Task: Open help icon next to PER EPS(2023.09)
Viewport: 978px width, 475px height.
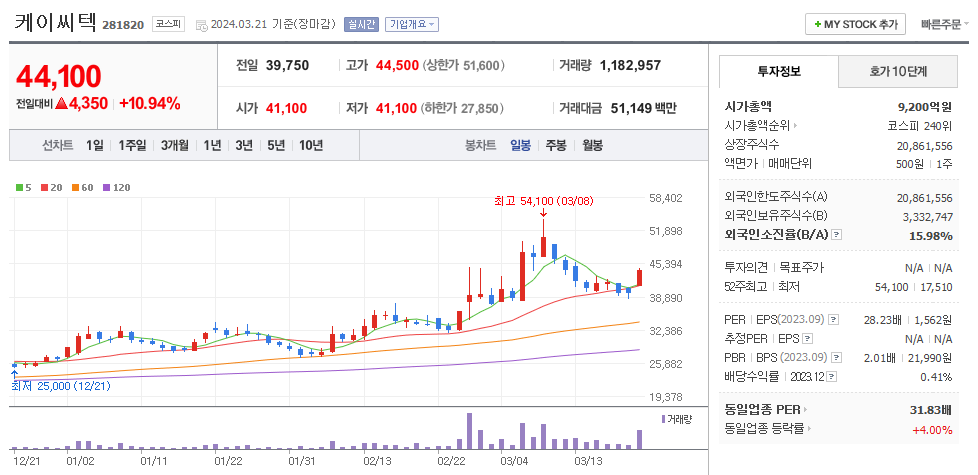Action: click(x=835, y=320)
